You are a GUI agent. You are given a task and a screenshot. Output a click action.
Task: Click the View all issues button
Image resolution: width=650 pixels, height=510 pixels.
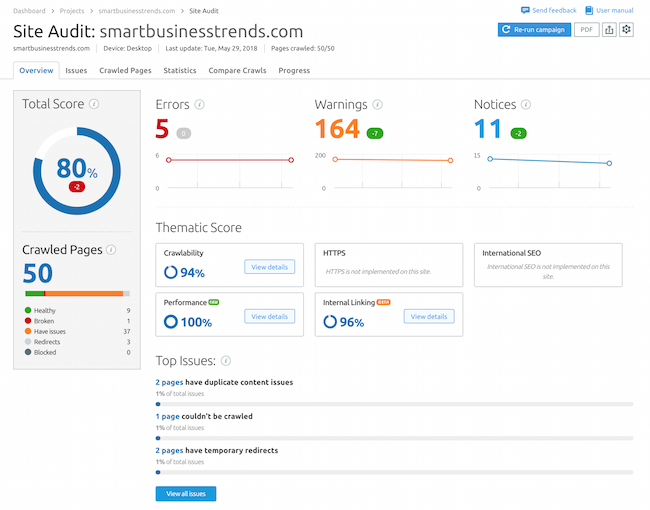click(186, 493)
